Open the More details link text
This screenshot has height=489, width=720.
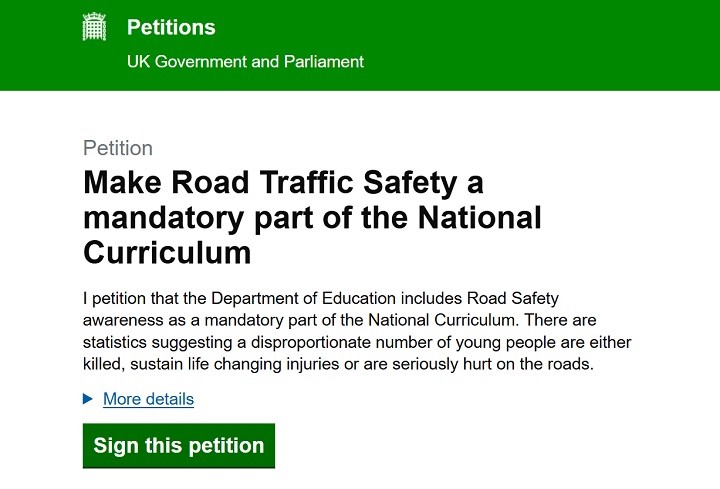148,399
